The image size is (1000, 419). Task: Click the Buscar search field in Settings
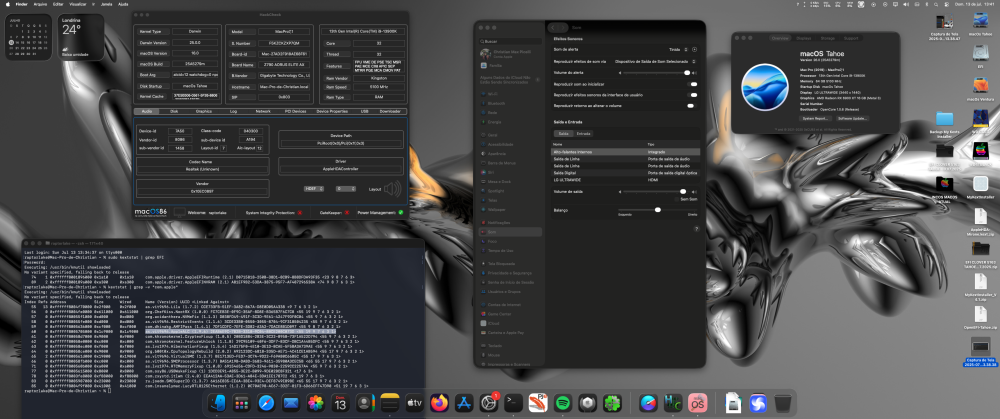(508, 41)
